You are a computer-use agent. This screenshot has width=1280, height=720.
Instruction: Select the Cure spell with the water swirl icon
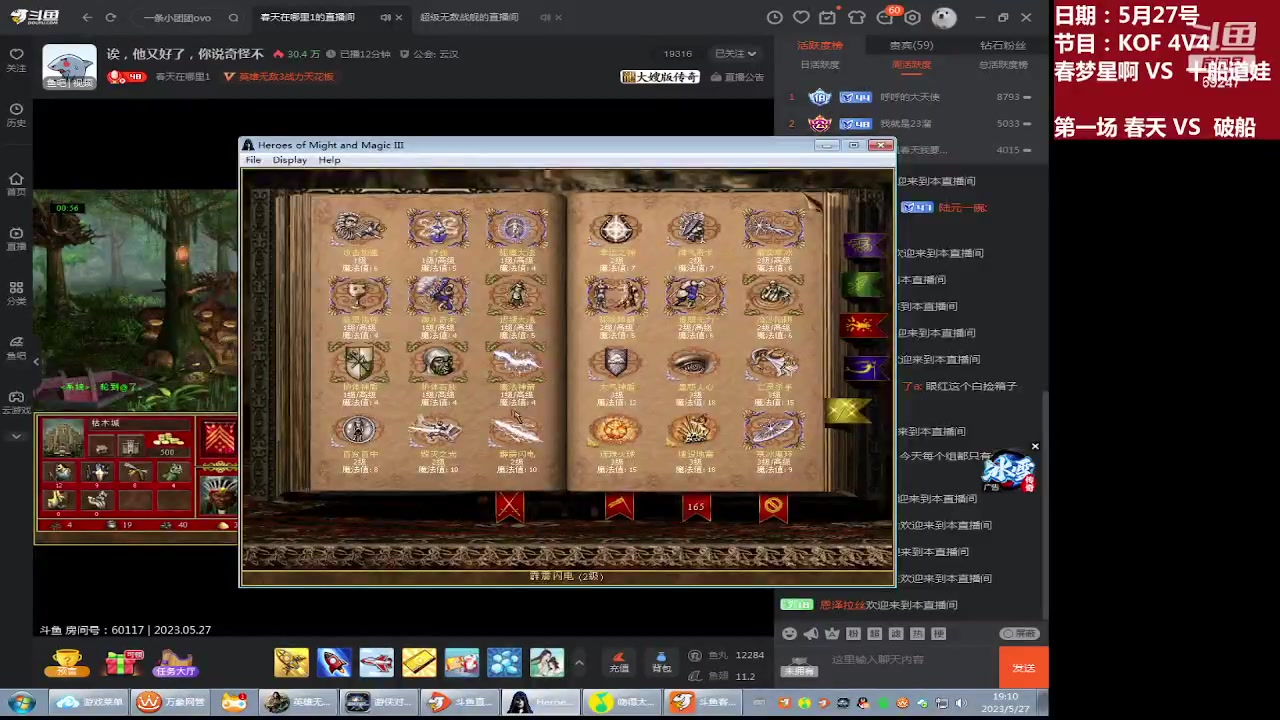coord(437,228)
